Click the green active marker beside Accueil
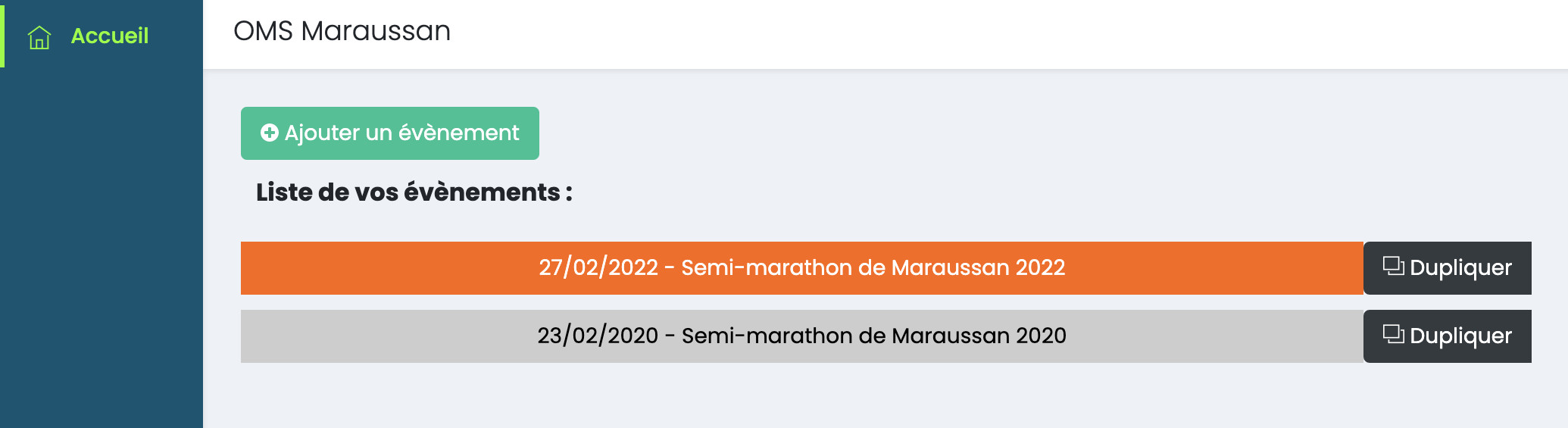The width and height of the screenshot is (1568, 428). click(2, 34)
